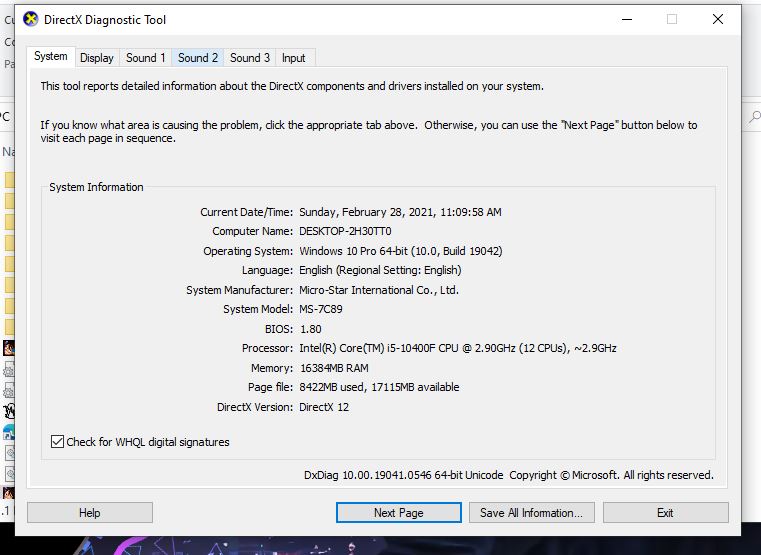Switch to the System tab
The height and width of the screenshot is (555, 761).
[50, 56]
